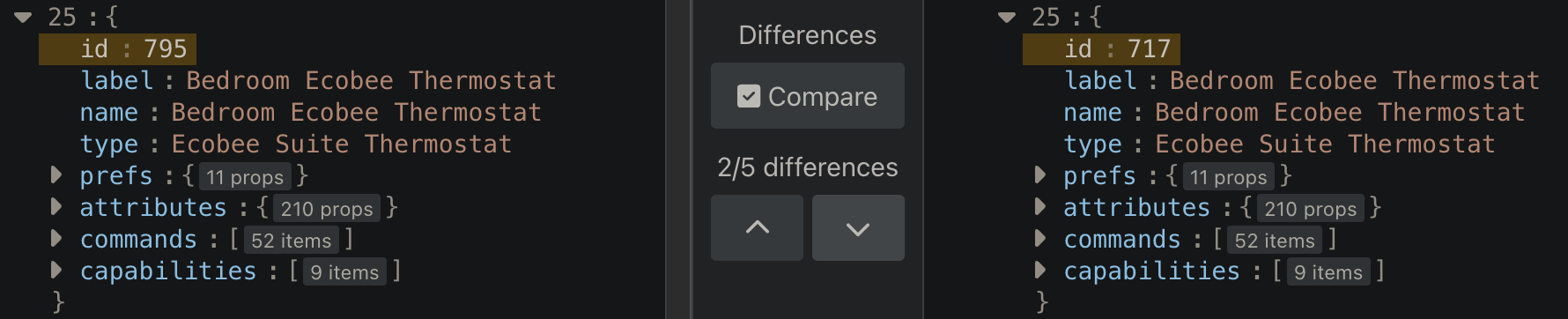Go to previous difference with up arrow
Screen dimensions: 1568x319
(x=757, y=227)
